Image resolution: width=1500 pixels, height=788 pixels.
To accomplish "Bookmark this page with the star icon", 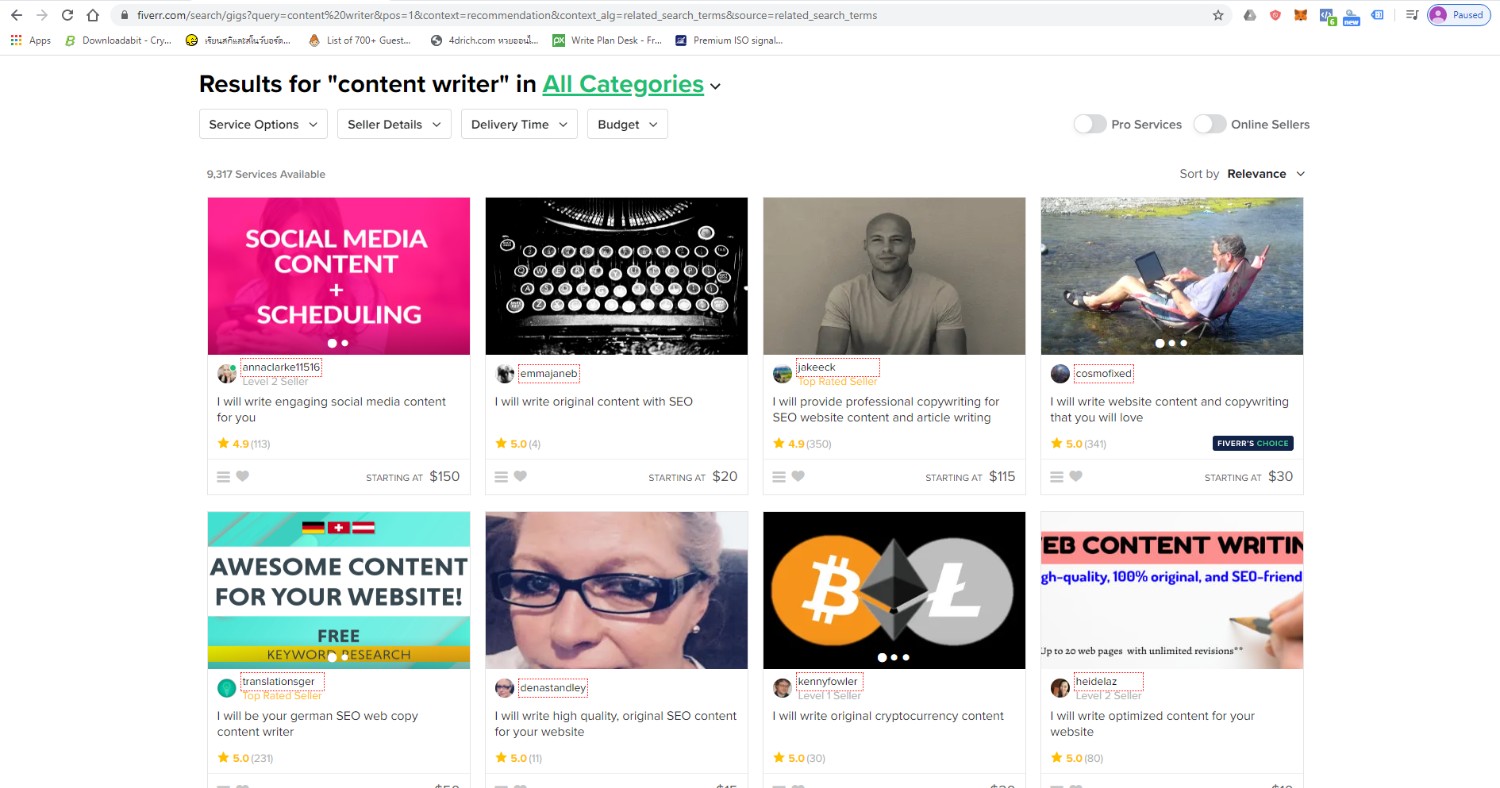I will click(x=1218, y=15).
